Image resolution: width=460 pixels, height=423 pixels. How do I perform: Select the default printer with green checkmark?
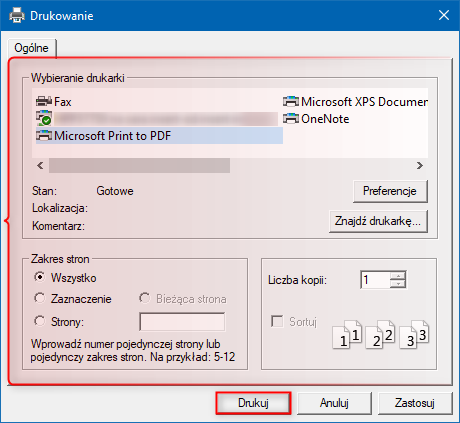point(44,119)
